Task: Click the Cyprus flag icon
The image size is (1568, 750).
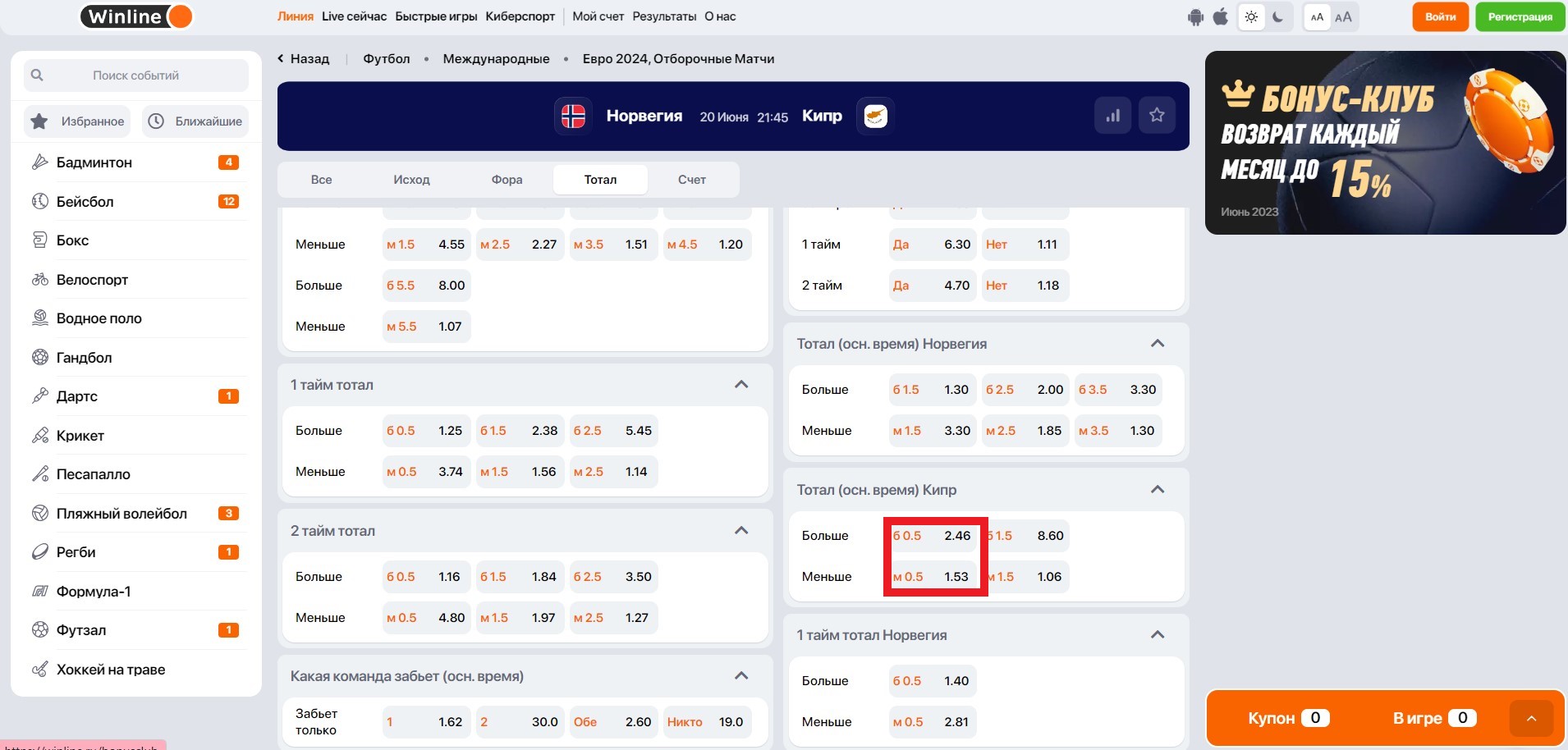Action: 875,116
